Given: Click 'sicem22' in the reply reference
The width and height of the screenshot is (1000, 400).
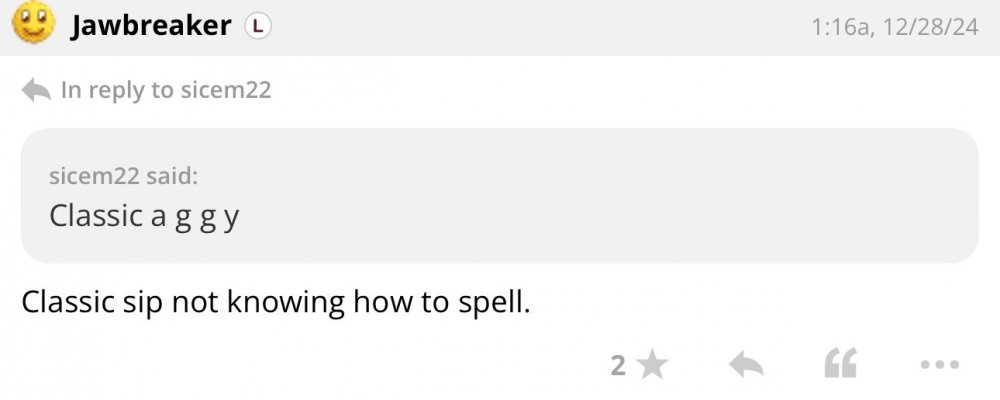Looking at the screenshot, I should pyautogui.click(x=225, y=90).
